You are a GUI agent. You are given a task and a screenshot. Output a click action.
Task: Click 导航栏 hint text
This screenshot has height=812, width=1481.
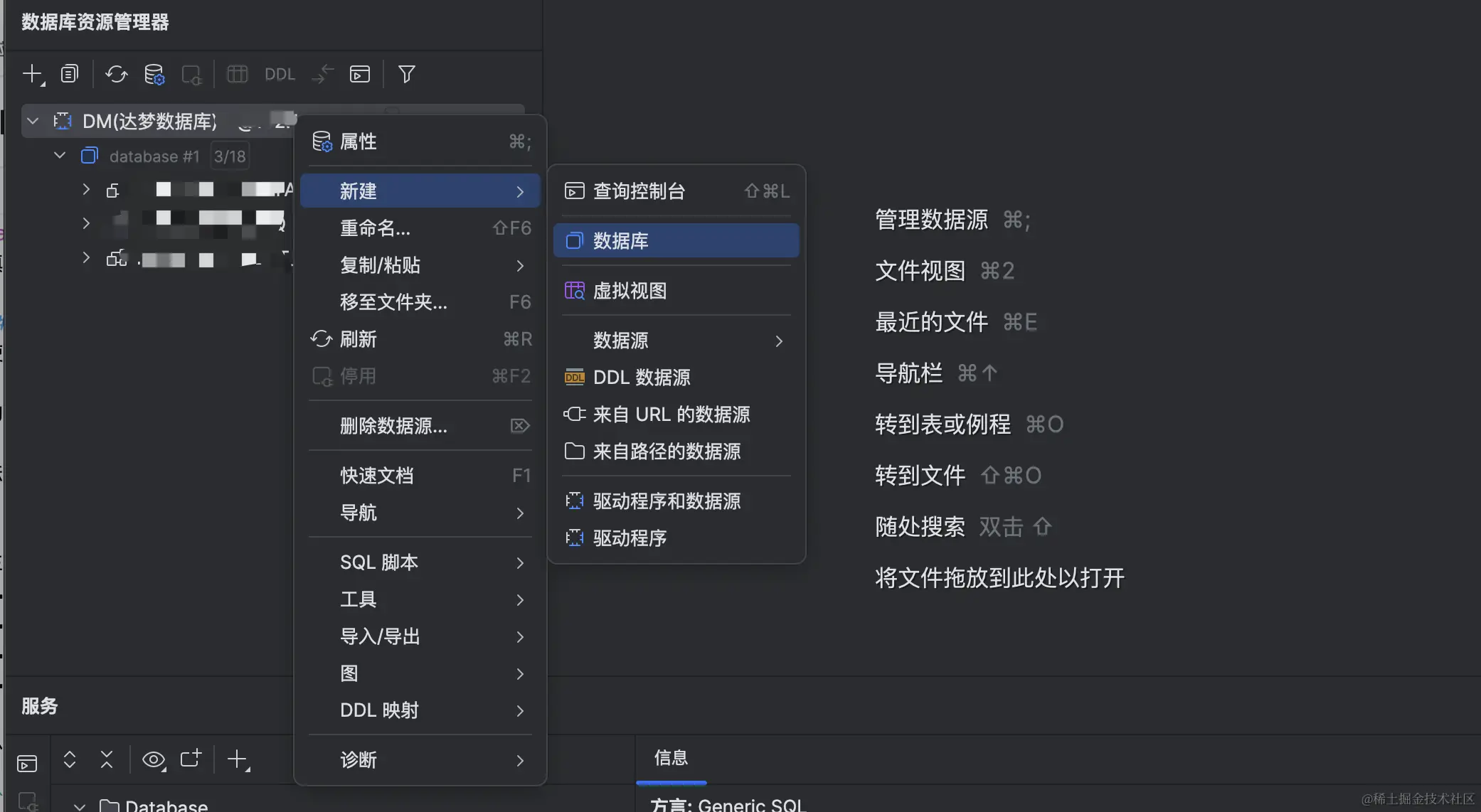click(x=908, y=373)
